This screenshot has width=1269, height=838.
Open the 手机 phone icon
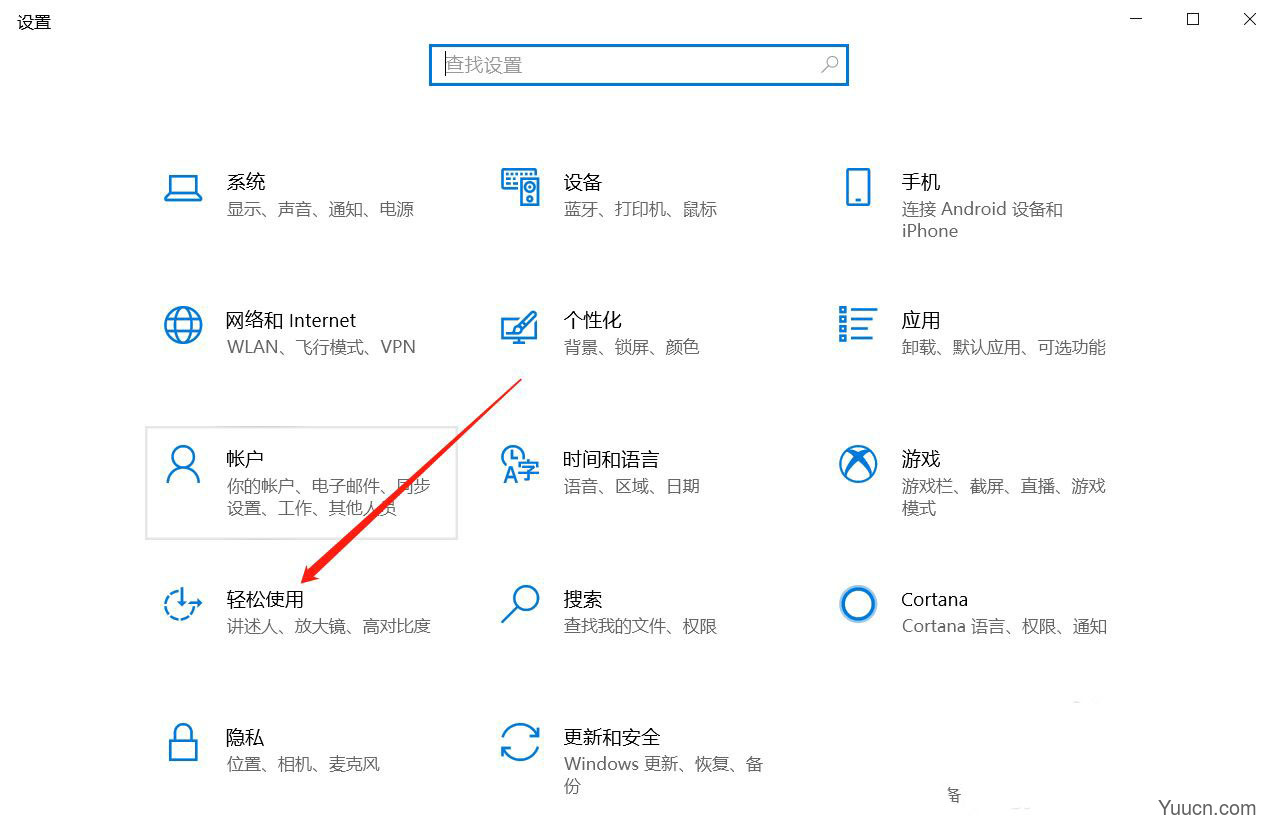[858, 187]
